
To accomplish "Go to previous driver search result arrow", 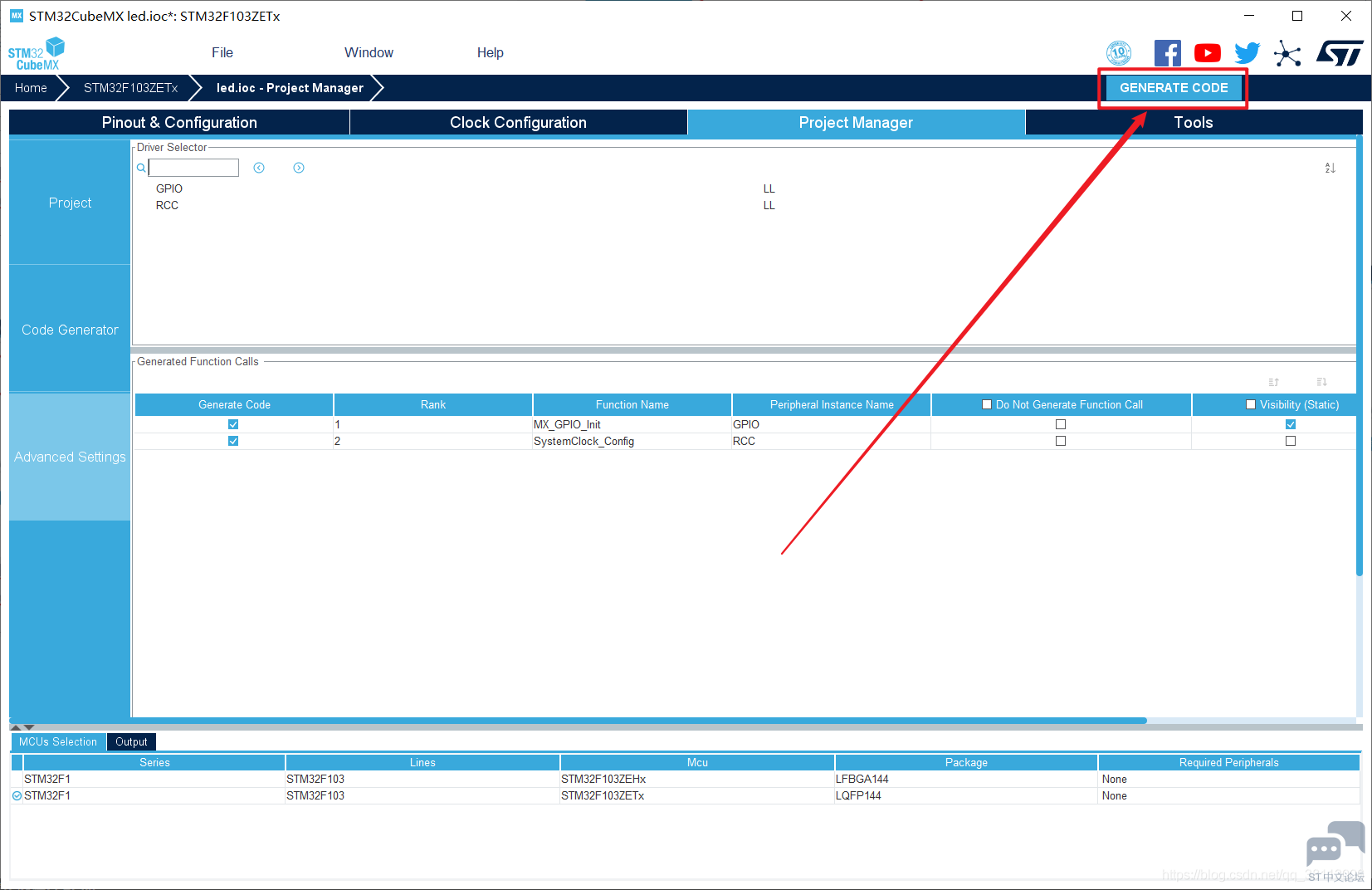I will click(x=259, y=168).
